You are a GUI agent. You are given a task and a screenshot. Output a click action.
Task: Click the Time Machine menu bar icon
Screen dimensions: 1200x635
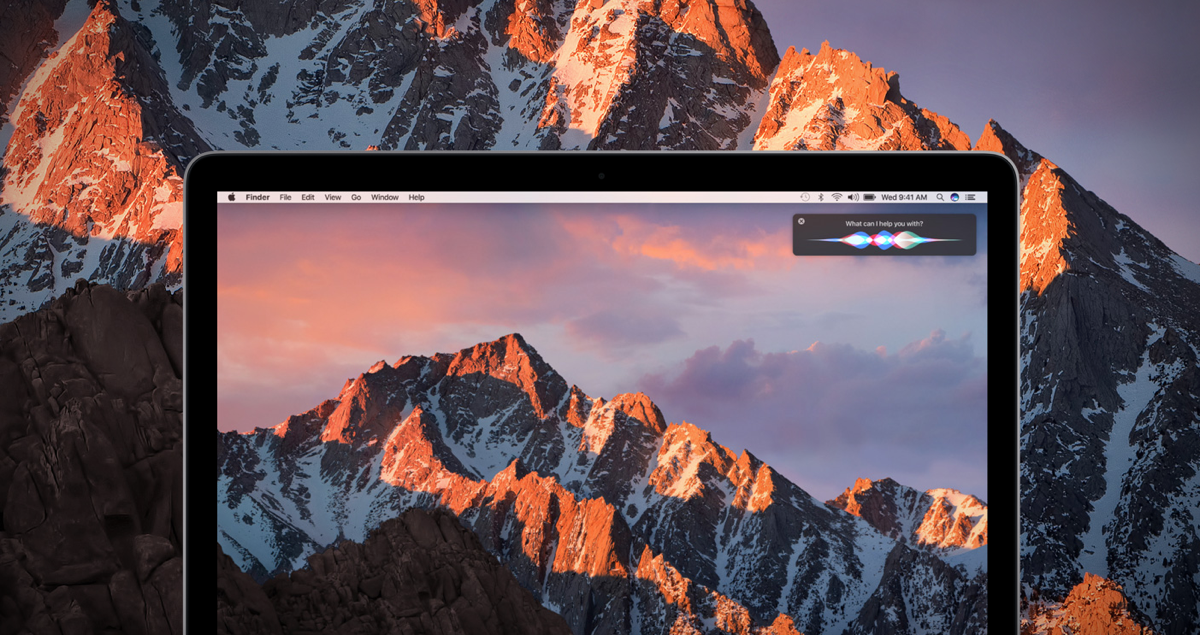805,197
